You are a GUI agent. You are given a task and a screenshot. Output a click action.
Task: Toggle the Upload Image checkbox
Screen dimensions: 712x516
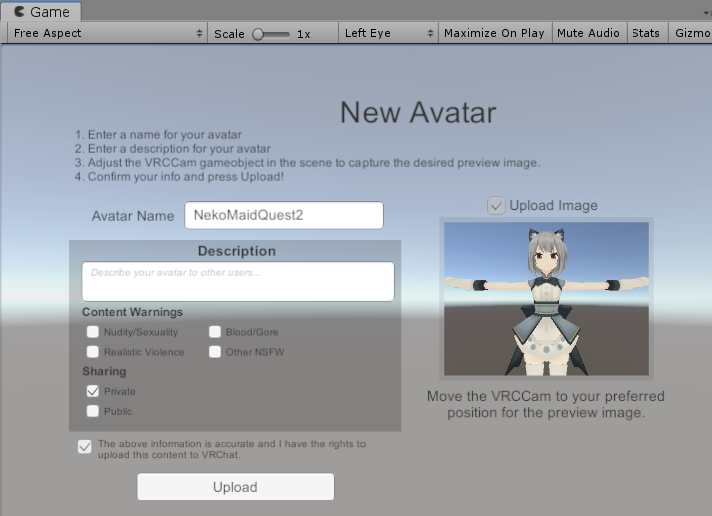(496, 206)
